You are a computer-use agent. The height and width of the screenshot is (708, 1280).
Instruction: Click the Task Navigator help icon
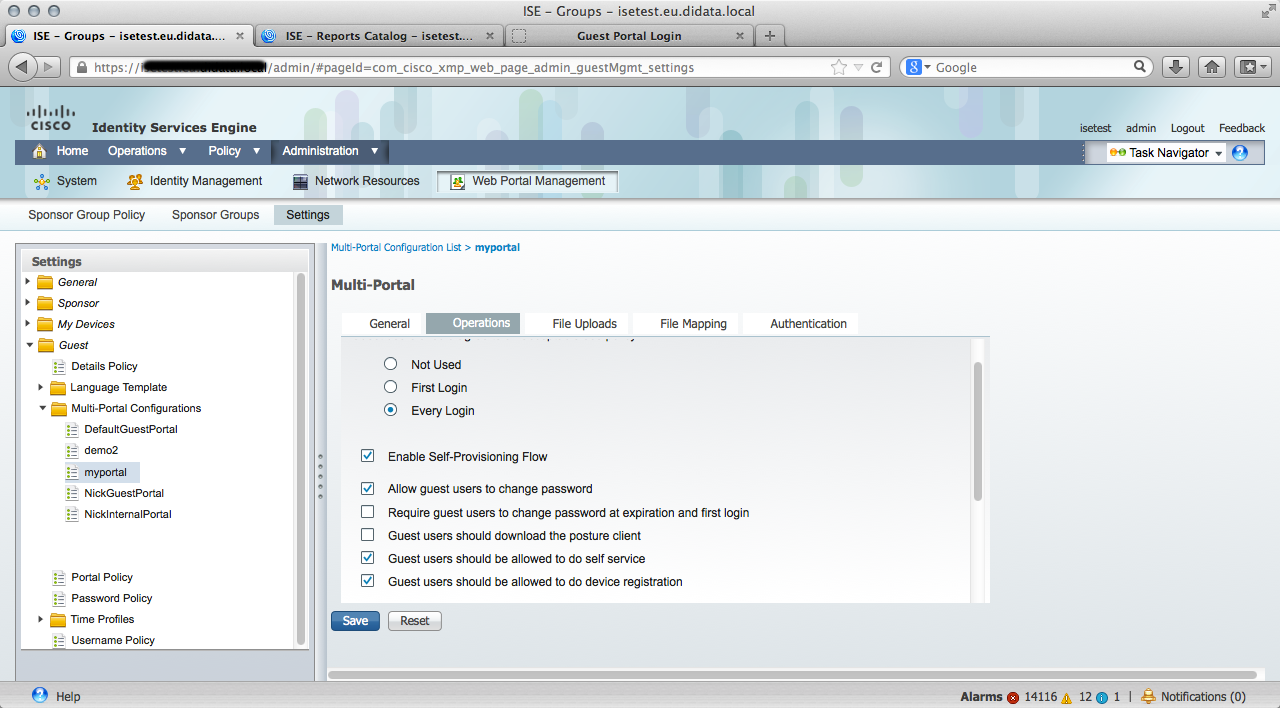coord(1240,153)
